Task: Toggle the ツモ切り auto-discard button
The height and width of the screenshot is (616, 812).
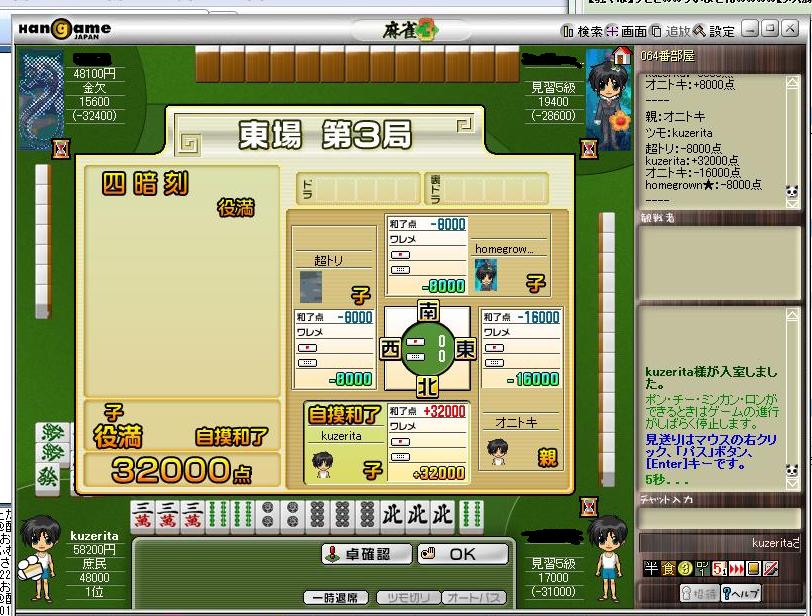Action: (x=408, y=598)
